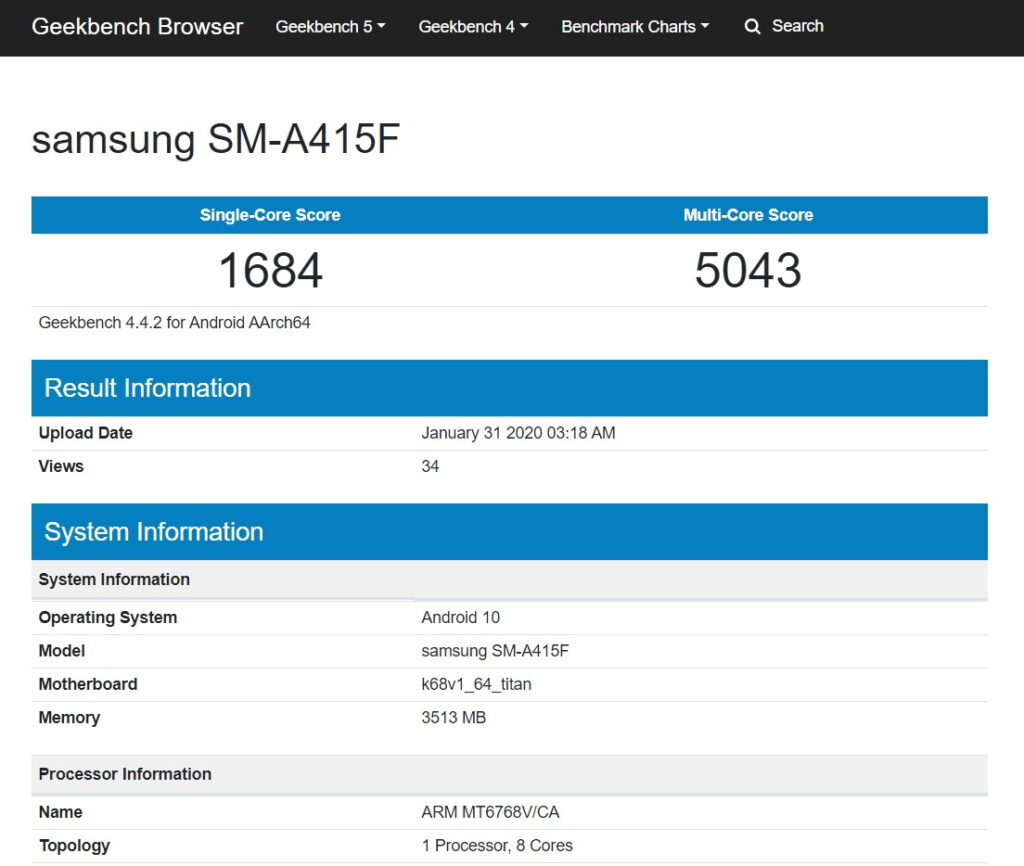
Task: Select the views count 34
Action: pyautogui.click(x=430, y=466)
